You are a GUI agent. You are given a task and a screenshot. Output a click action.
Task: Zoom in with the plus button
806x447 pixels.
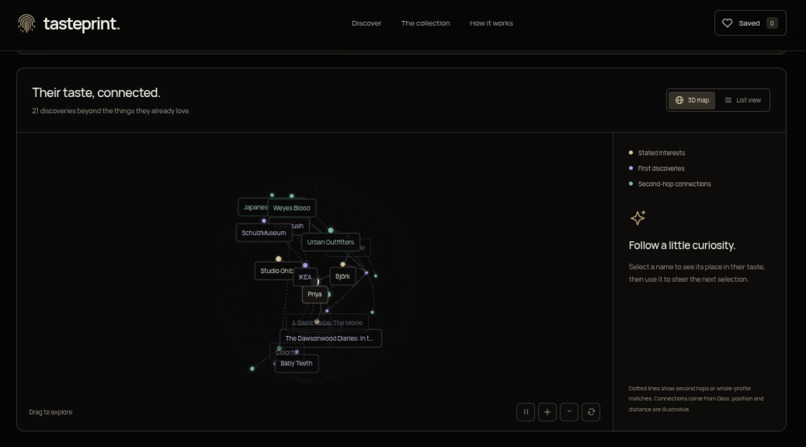[547, 412]
